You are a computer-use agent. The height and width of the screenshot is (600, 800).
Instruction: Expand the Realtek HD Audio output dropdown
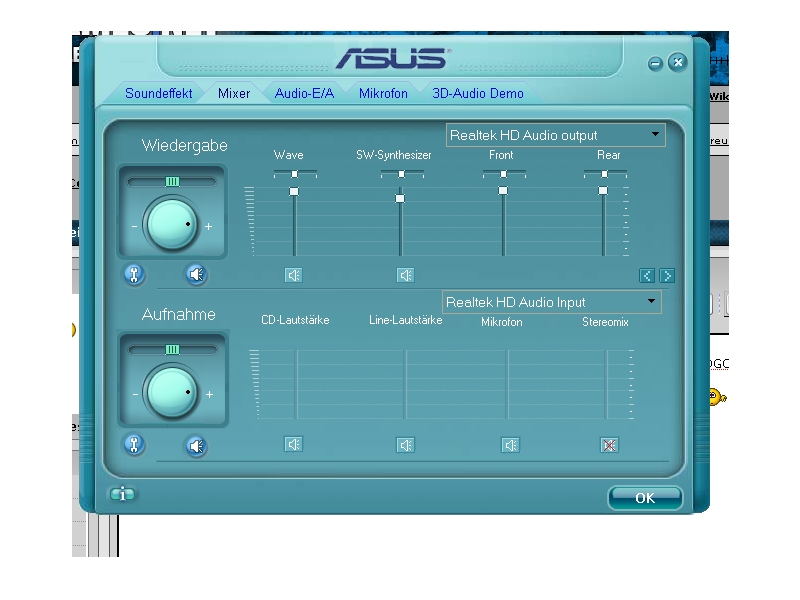pos(556,135)
